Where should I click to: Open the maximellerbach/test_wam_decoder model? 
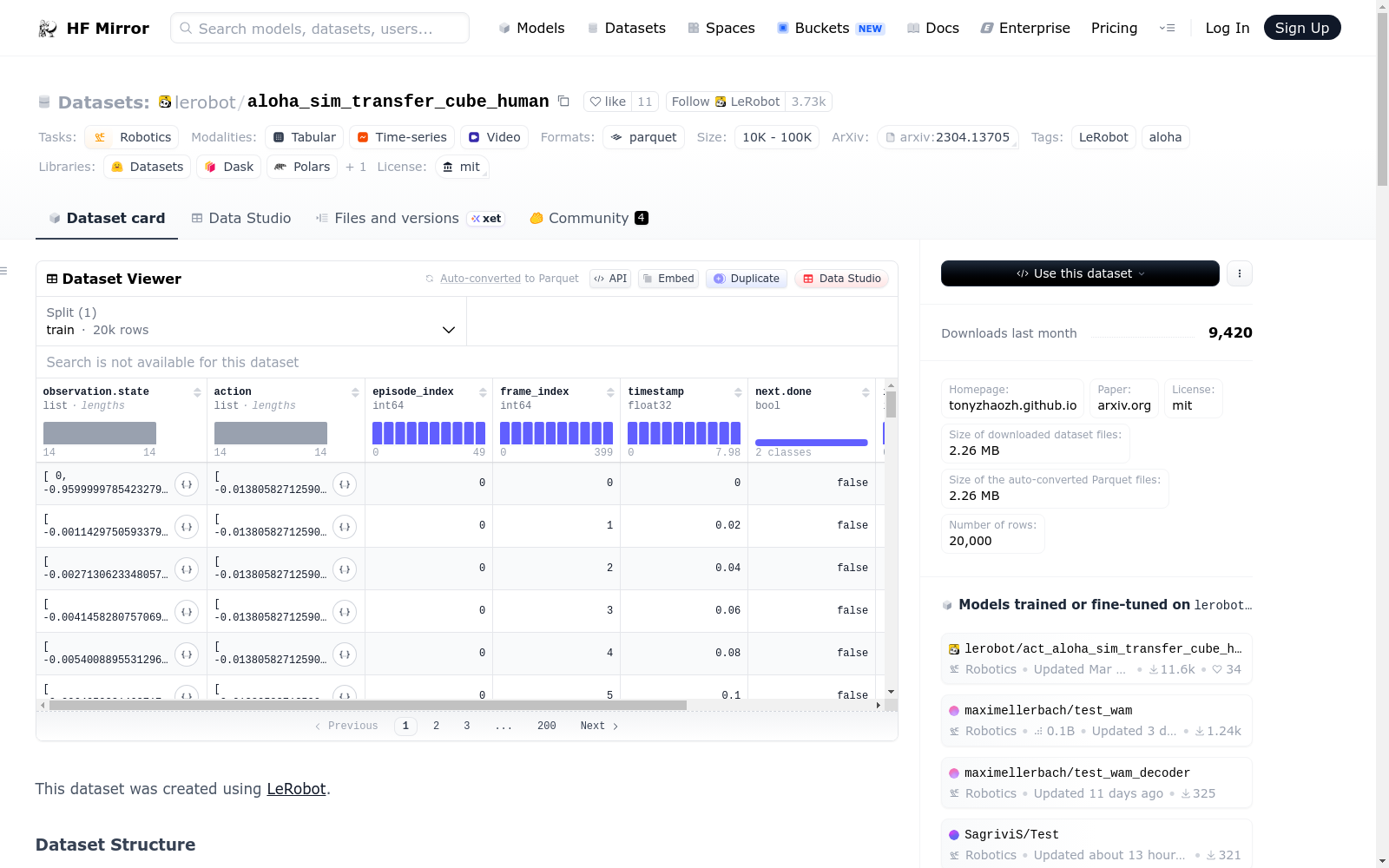1096,783
